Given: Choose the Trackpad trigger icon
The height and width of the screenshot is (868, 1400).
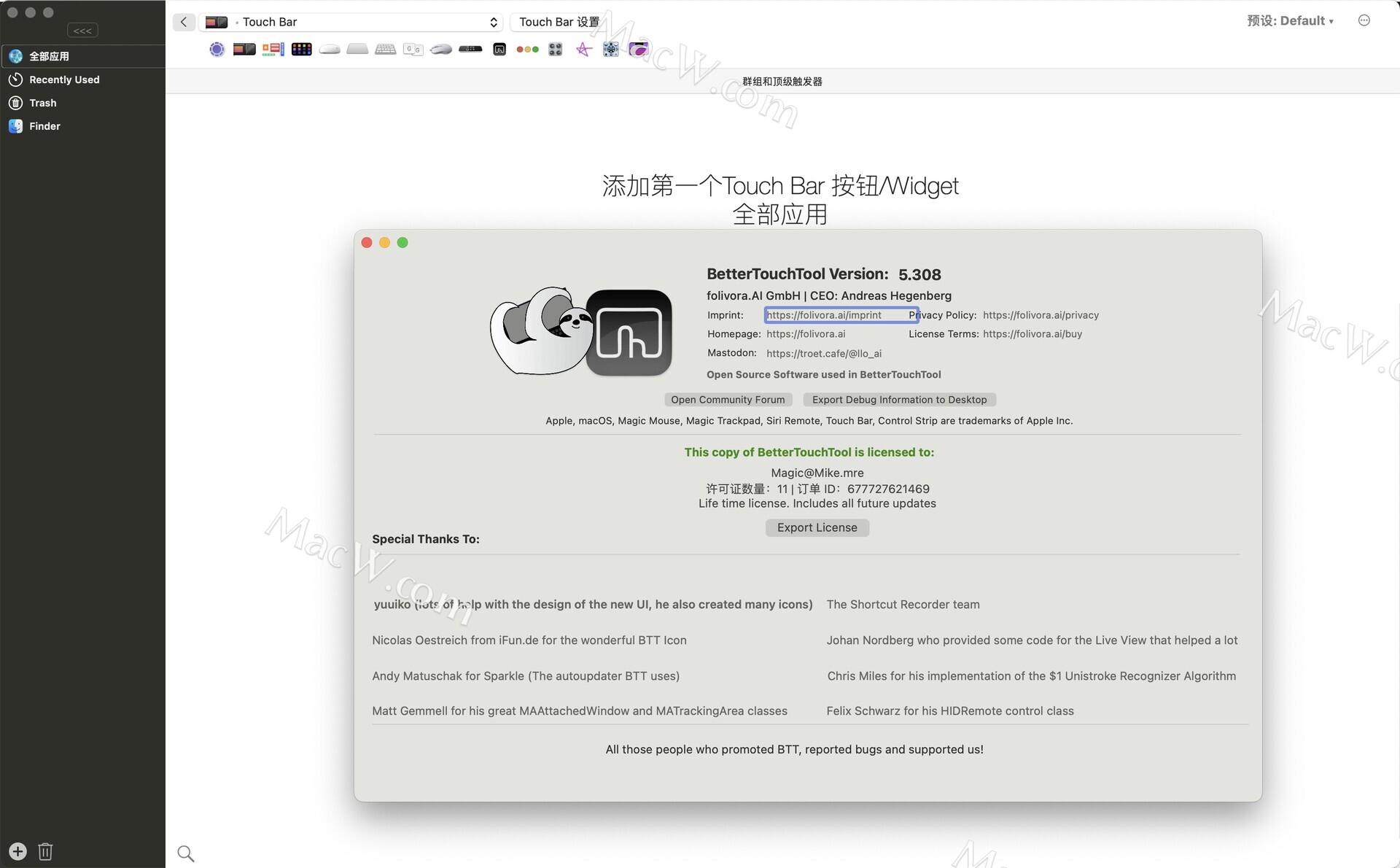Looking at the screenshot, I should 357,49.
